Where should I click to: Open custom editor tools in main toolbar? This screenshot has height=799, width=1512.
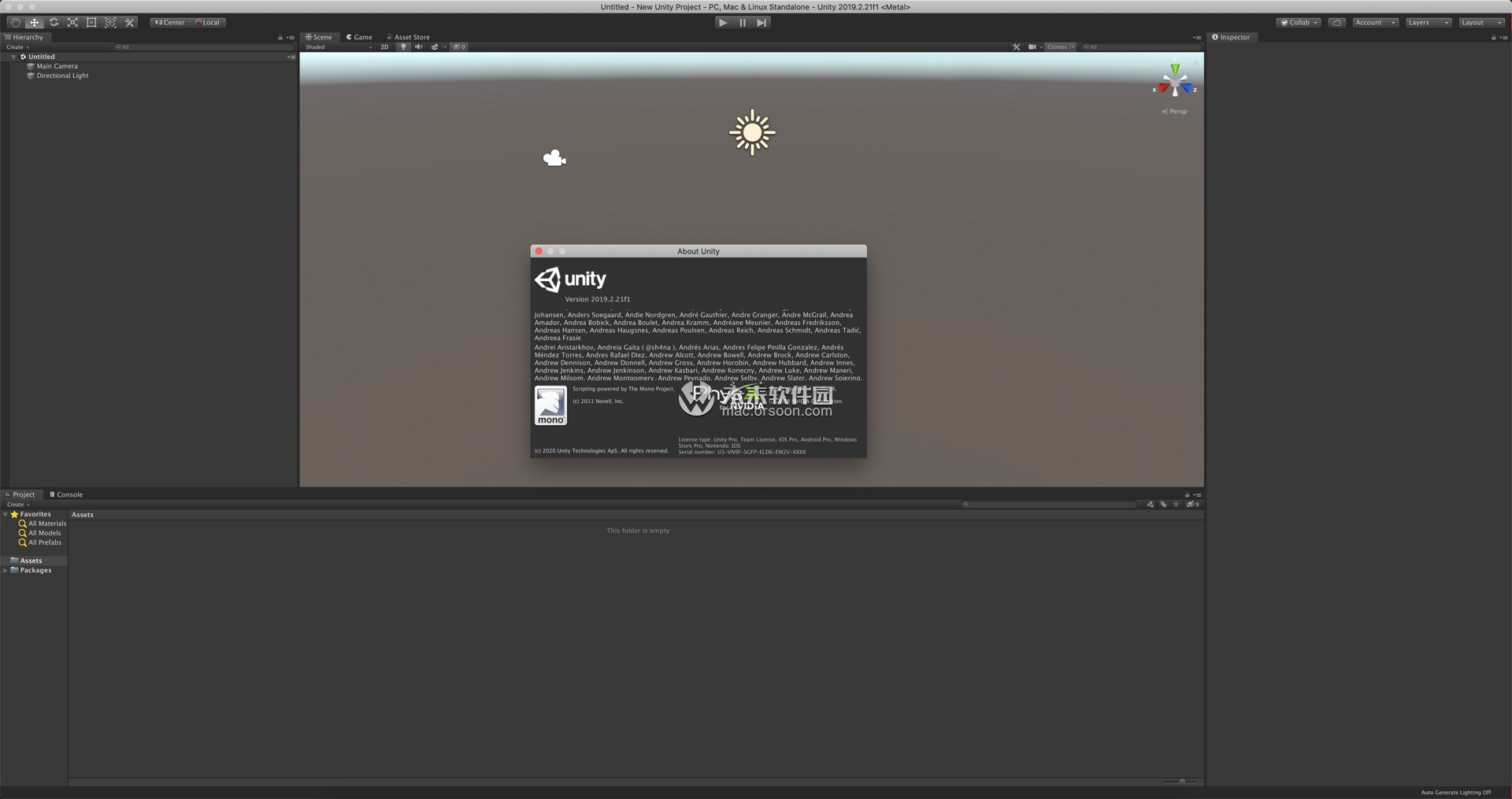coord(130,23)
